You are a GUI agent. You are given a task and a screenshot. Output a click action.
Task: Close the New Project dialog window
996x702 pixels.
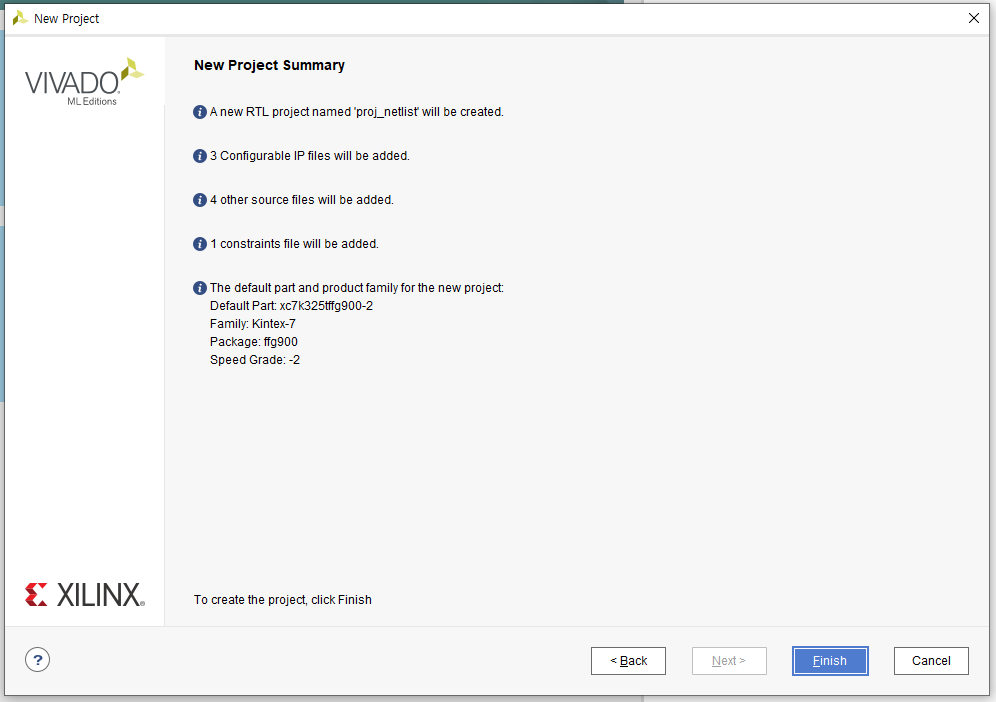pyautogui.click(x=974, y=18)
